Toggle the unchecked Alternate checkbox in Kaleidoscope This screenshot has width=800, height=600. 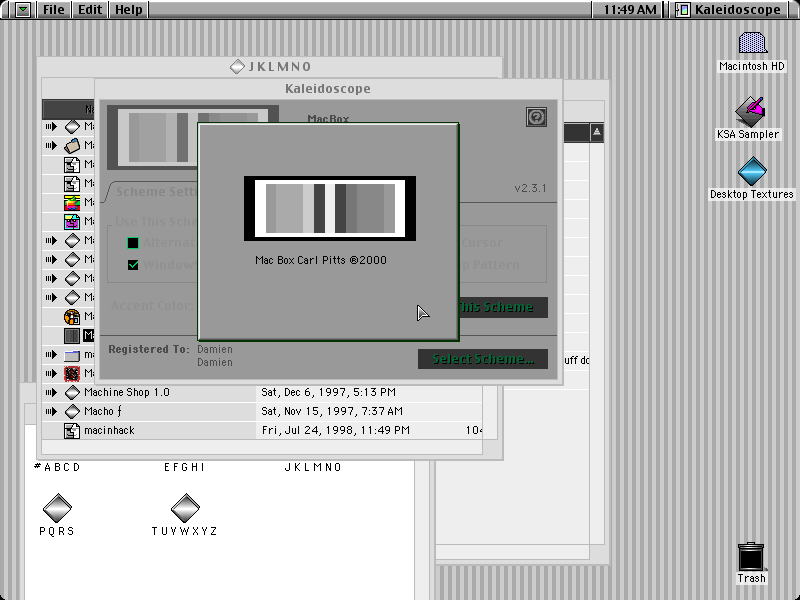(x=133, y=243)
